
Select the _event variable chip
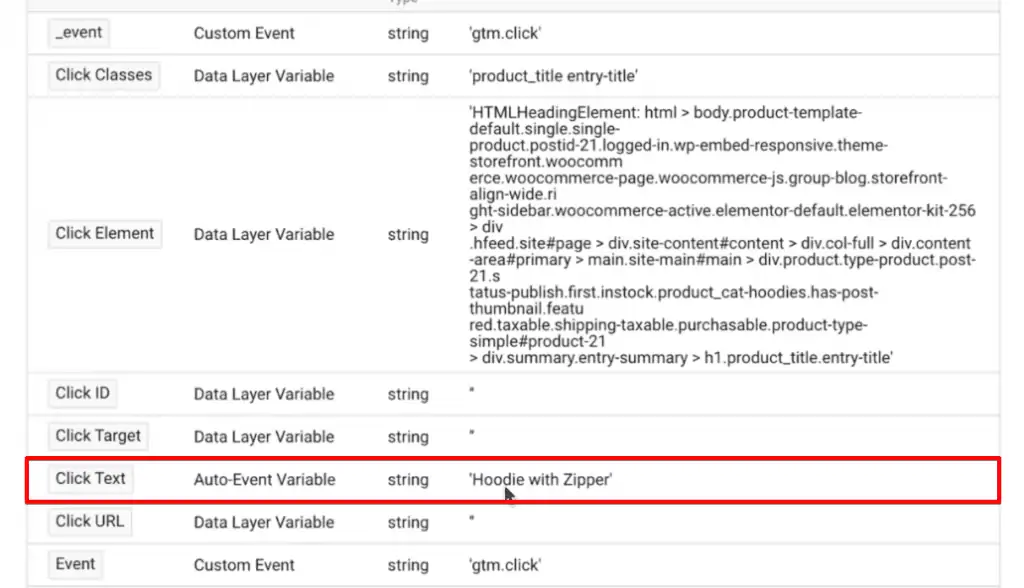78,33
